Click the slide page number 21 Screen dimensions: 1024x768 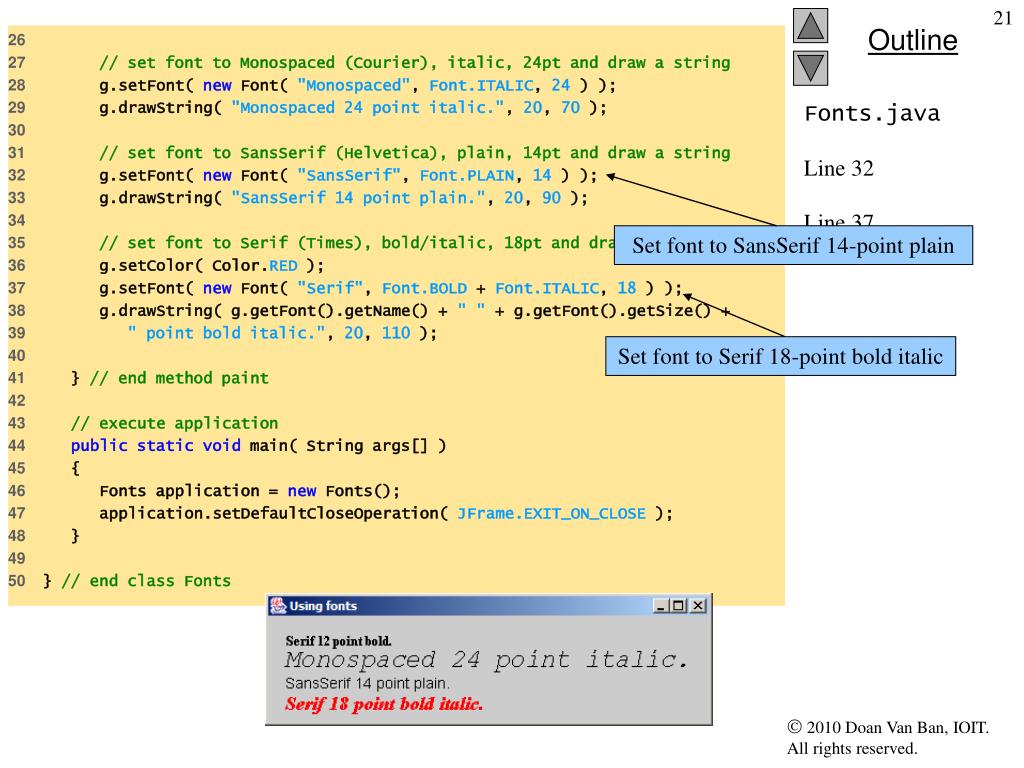1002,18
